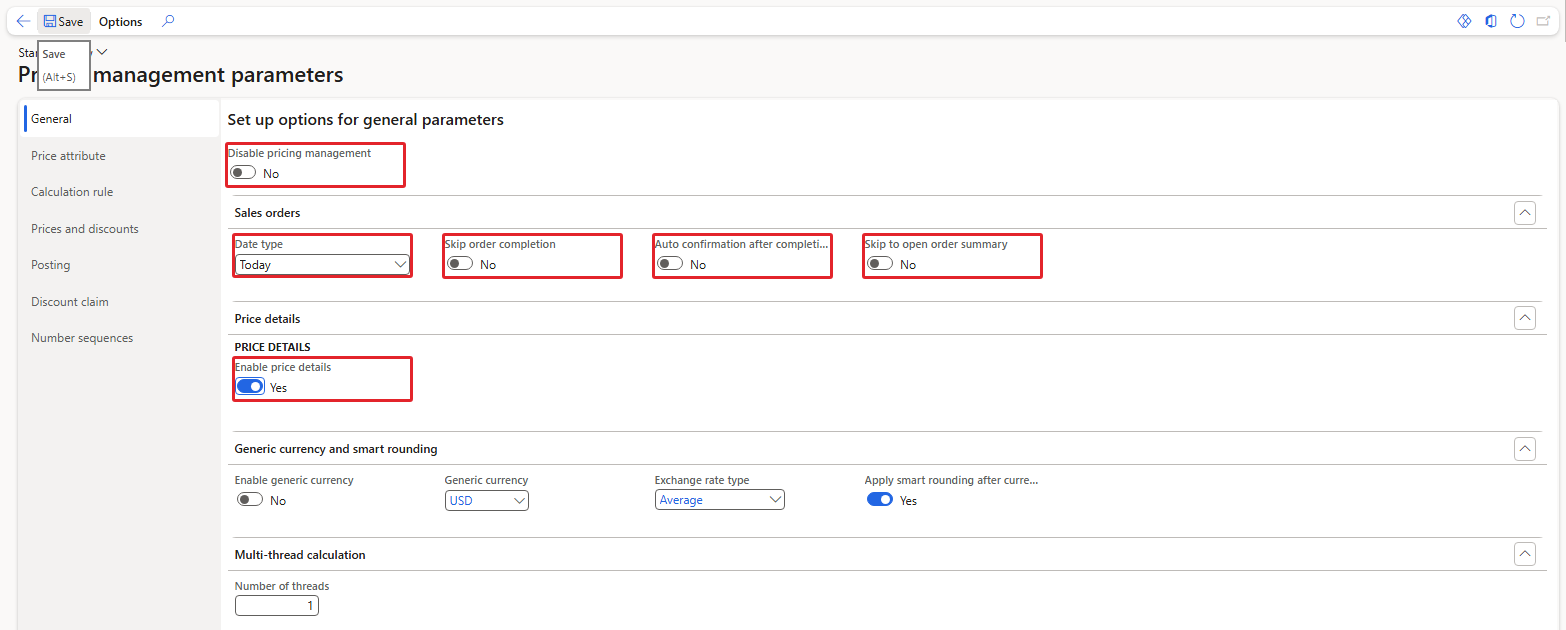Open the Calculation rule tab
Viewport: 1566px width, 630px height.
120,192
